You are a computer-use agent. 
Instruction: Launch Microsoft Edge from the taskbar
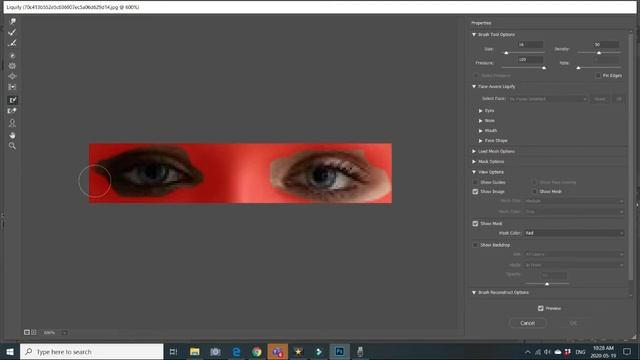pyautogui.click(x=236, y=351)
